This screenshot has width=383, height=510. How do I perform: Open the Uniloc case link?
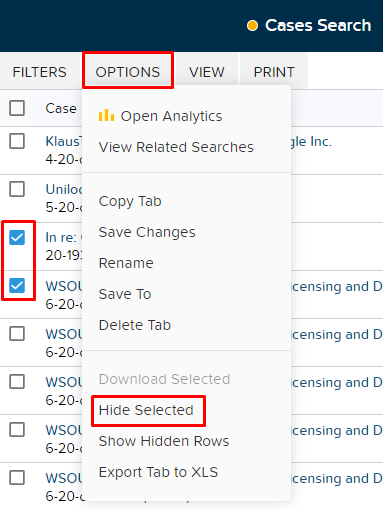coord(64,189)
